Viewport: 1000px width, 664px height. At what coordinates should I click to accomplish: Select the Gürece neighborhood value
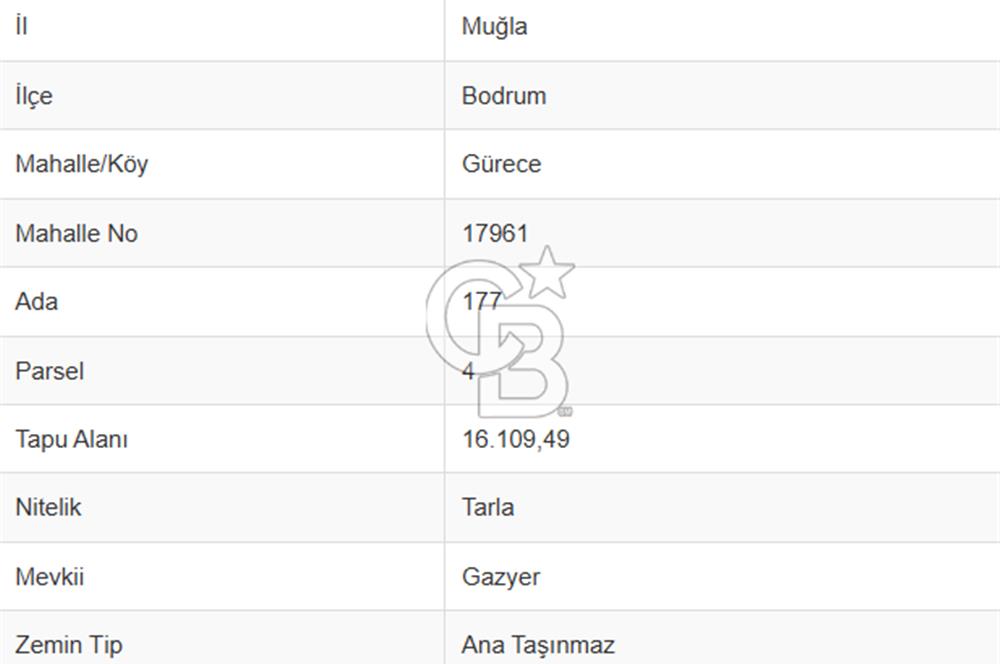(501, 164)
